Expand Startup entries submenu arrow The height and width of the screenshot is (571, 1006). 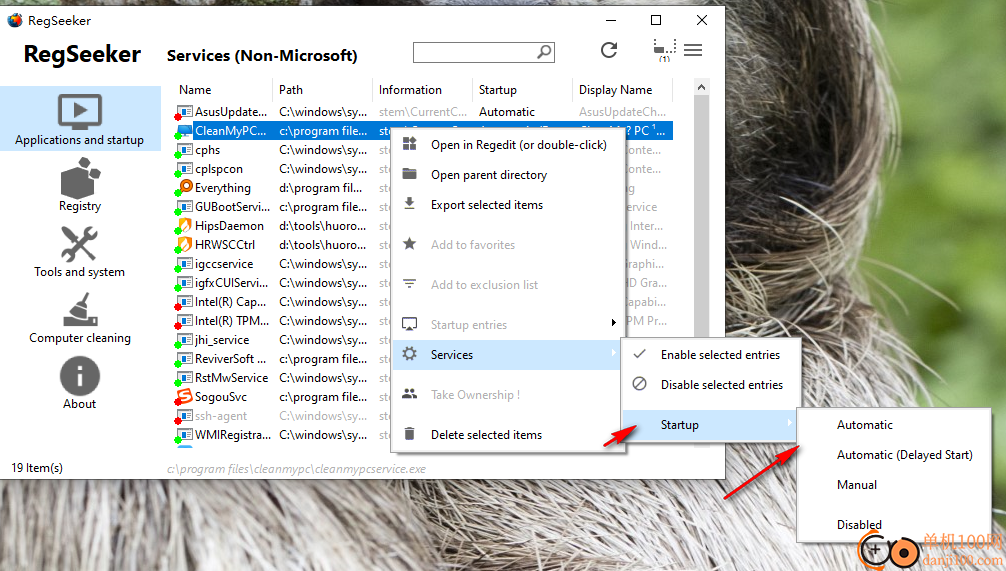(613, 323)
